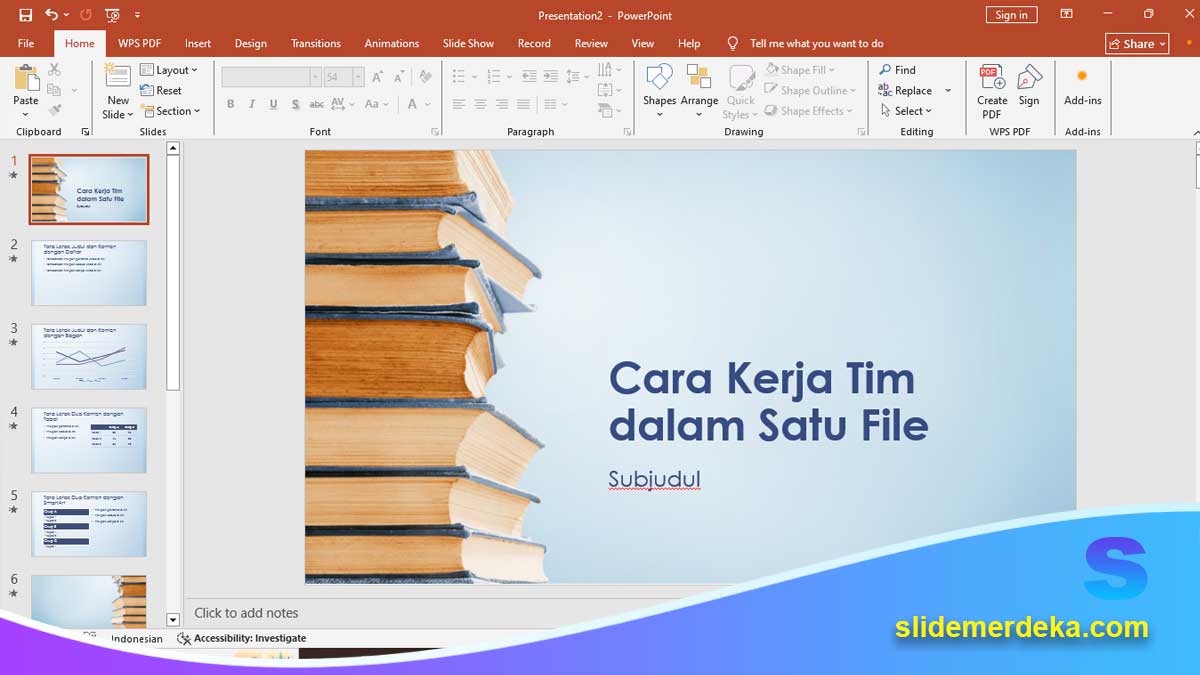Open the Line Spacing menu
1200x675 pixels.
click(576, 77)
